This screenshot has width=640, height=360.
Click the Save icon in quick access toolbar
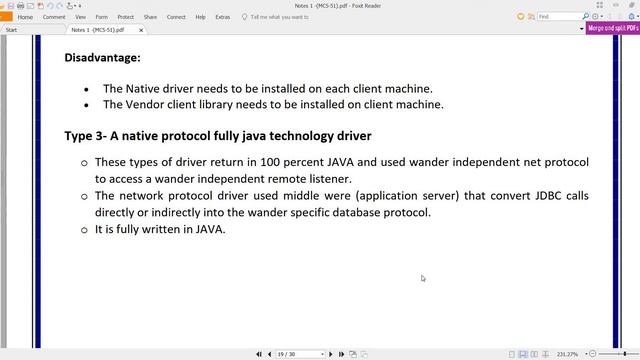pyautogui.click(x=11, y=6)
